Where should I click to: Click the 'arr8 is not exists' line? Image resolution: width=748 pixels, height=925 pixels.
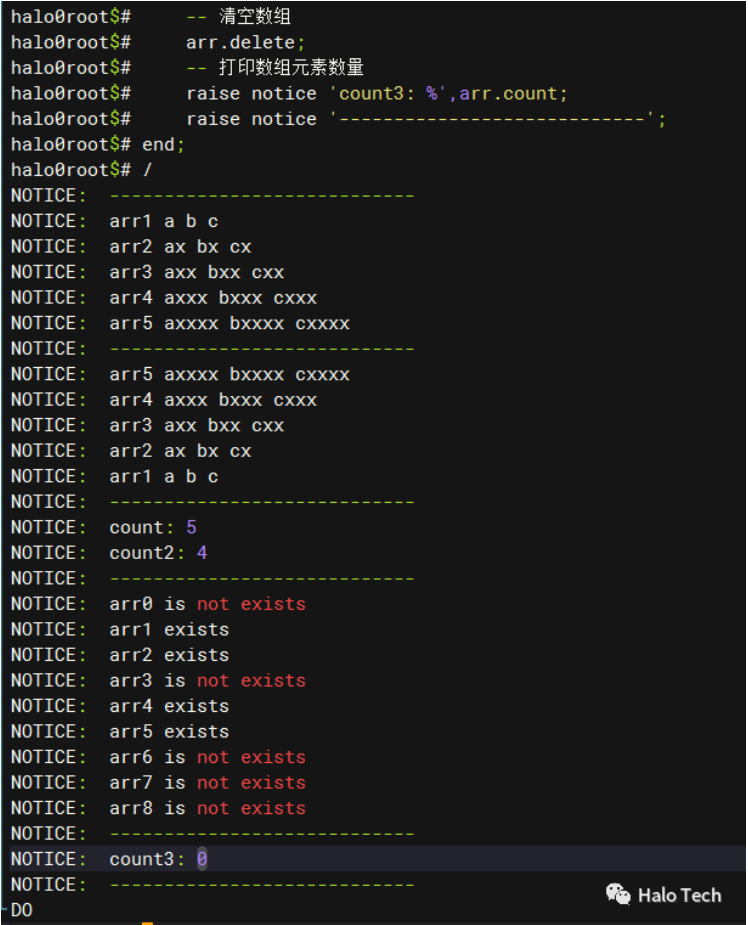click(x=207, y=808)
